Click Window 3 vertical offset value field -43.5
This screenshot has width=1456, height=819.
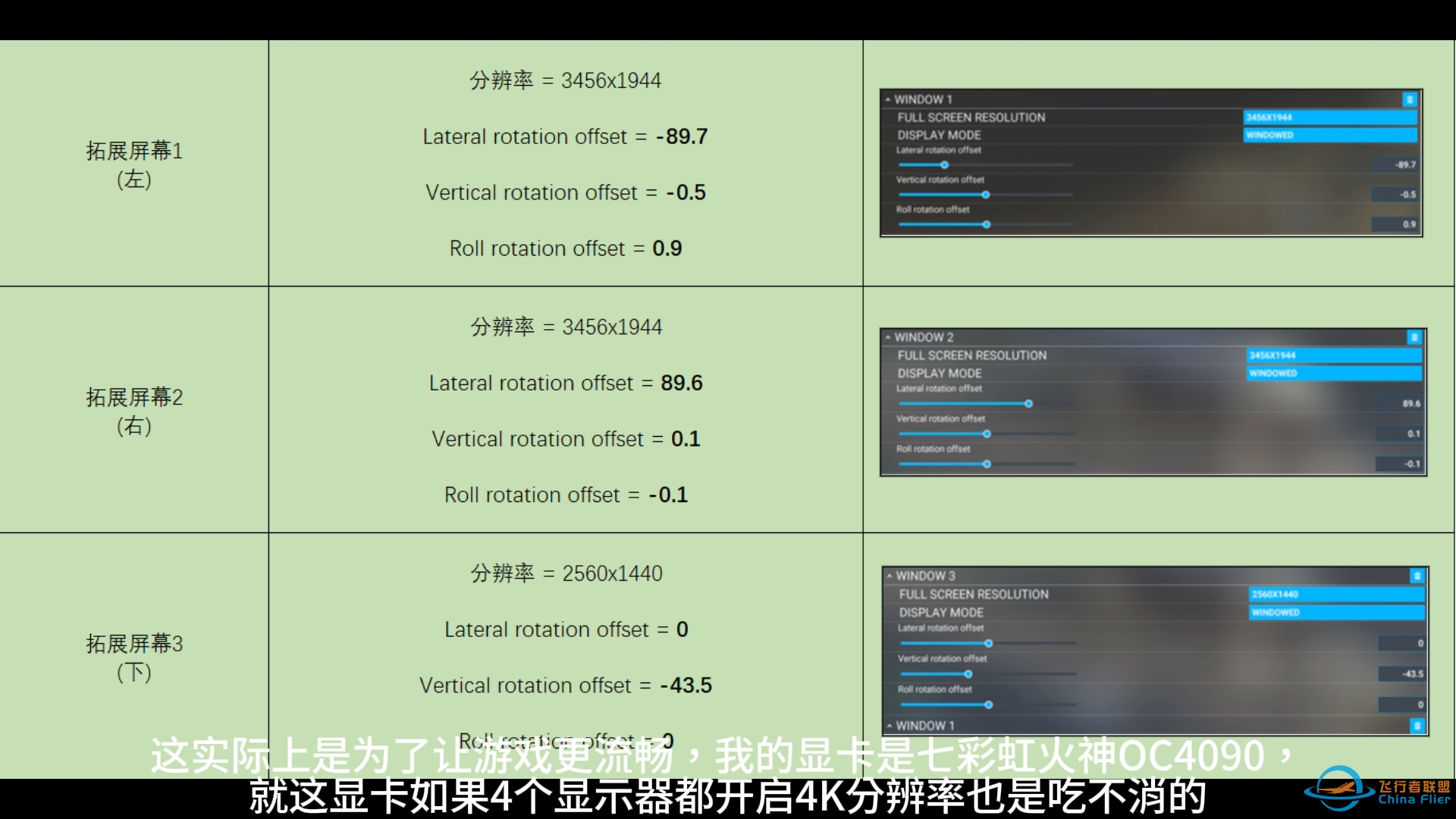coord(1402,674)
